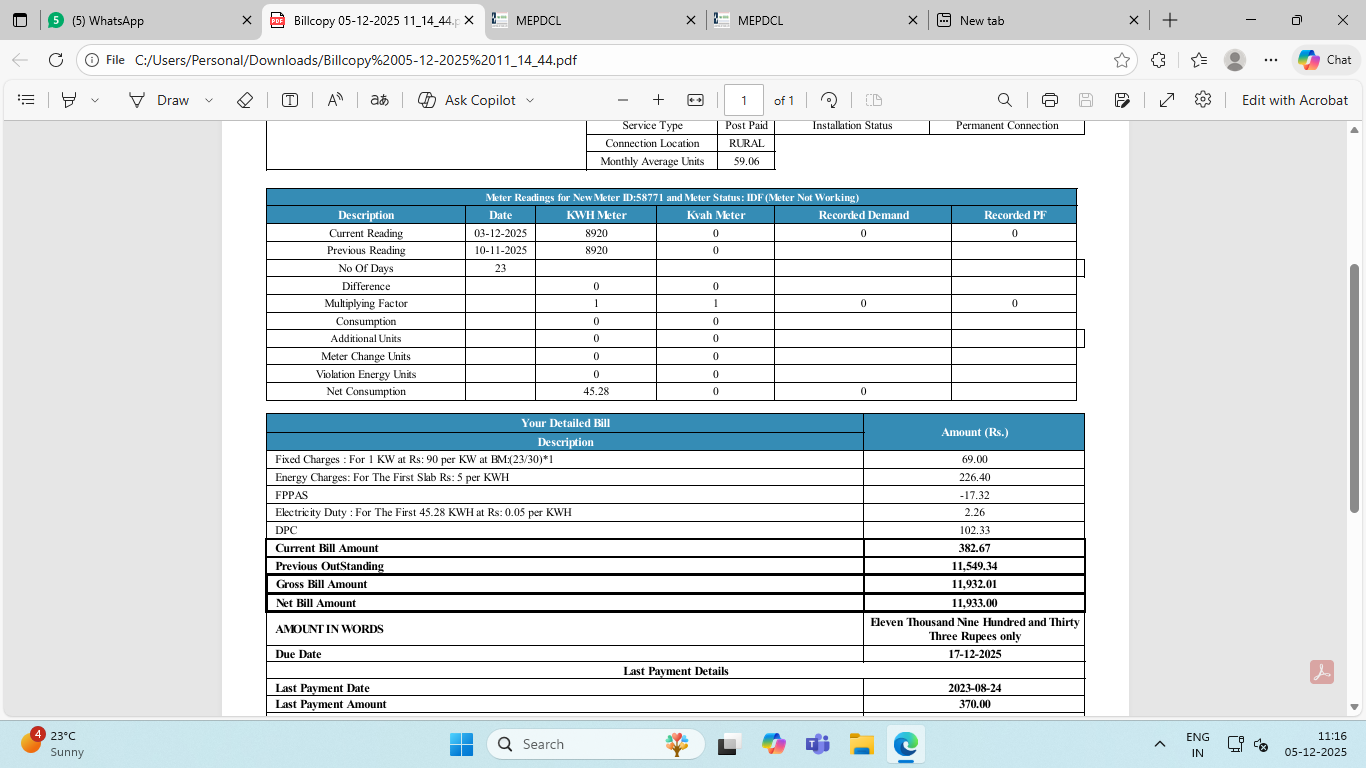1366x768 pixels.
Task: Open PDF viewer settings gear
Action: pyautogui.click(x=1203, y=100)
